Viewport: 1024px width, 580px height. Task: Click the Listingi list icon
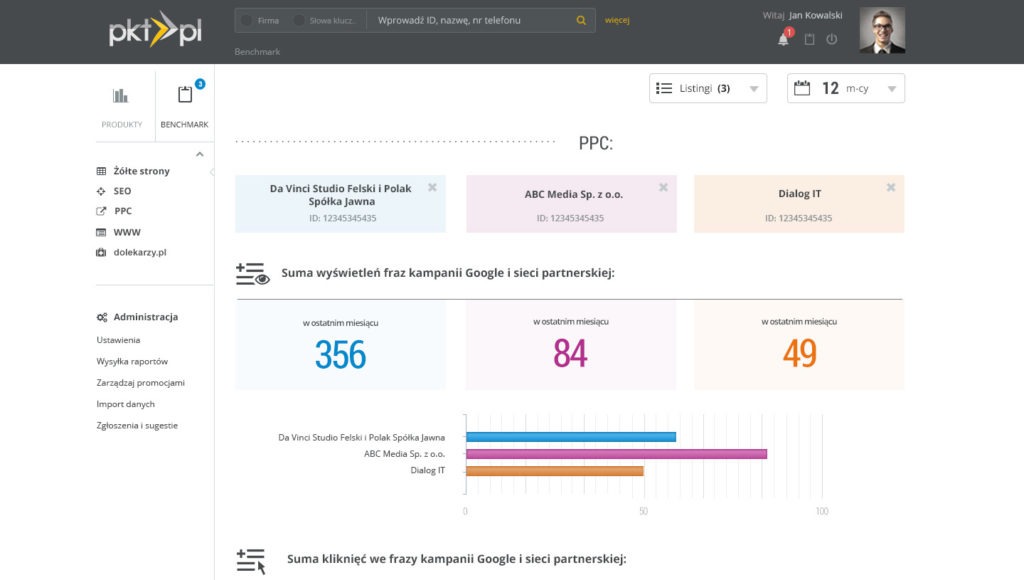(664, 88)
